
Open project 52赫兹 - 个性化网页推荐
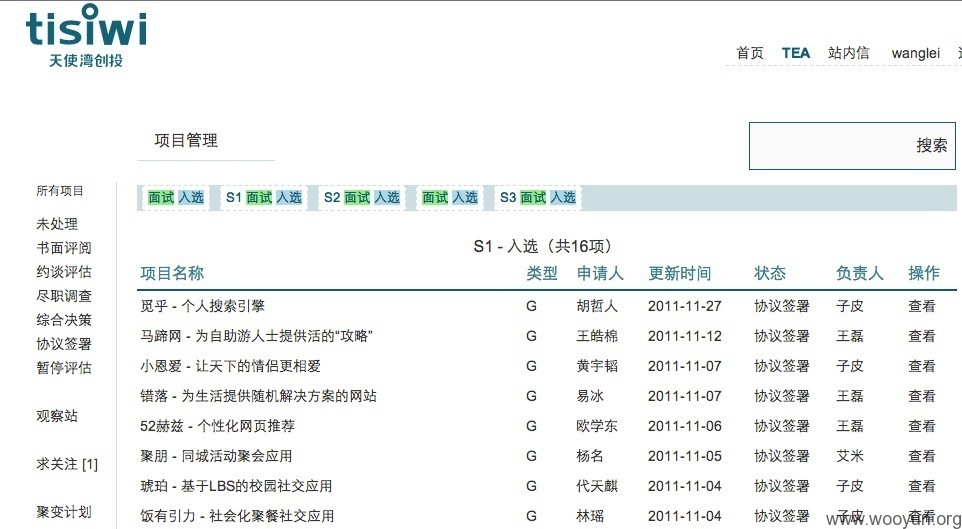coord(218,427)
